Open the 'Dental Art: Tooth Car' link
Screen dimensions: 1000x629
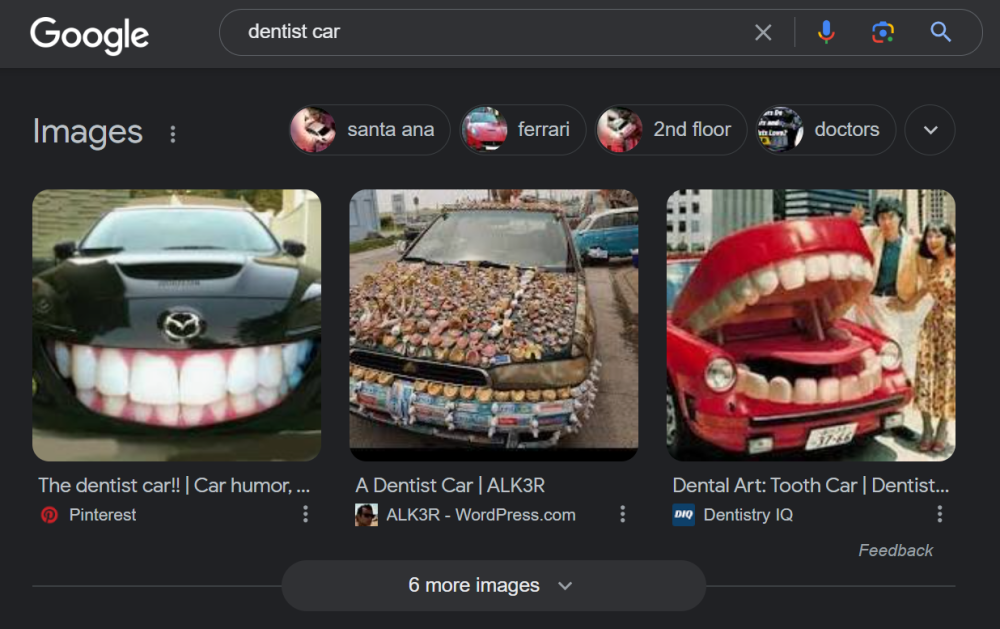click(x=810, y=485)
